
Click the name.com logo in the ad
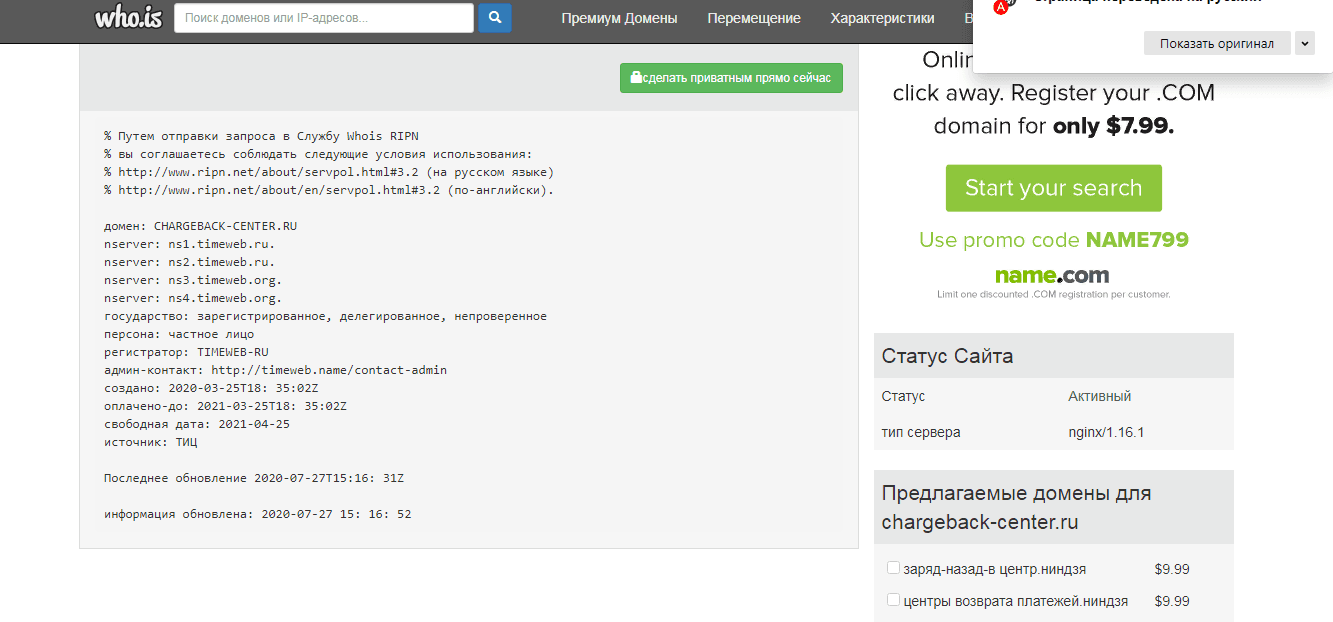click(x=1052, y=275)
